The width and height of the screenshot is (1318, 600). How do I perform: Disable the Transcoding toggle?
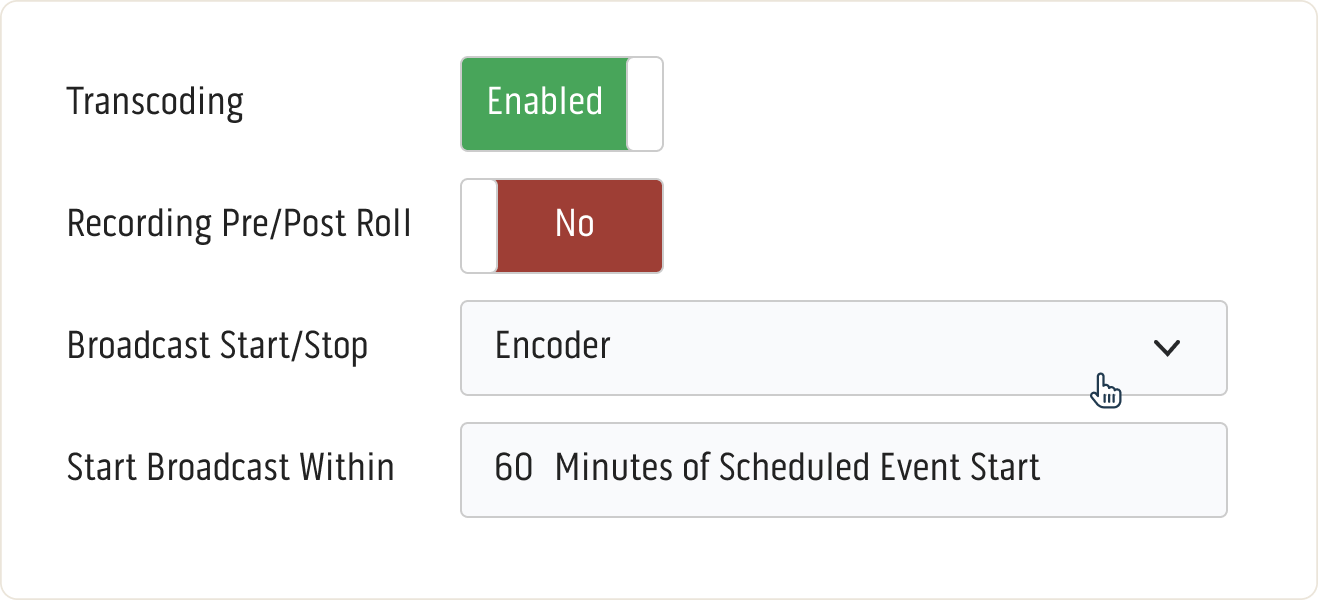(561, 103)
